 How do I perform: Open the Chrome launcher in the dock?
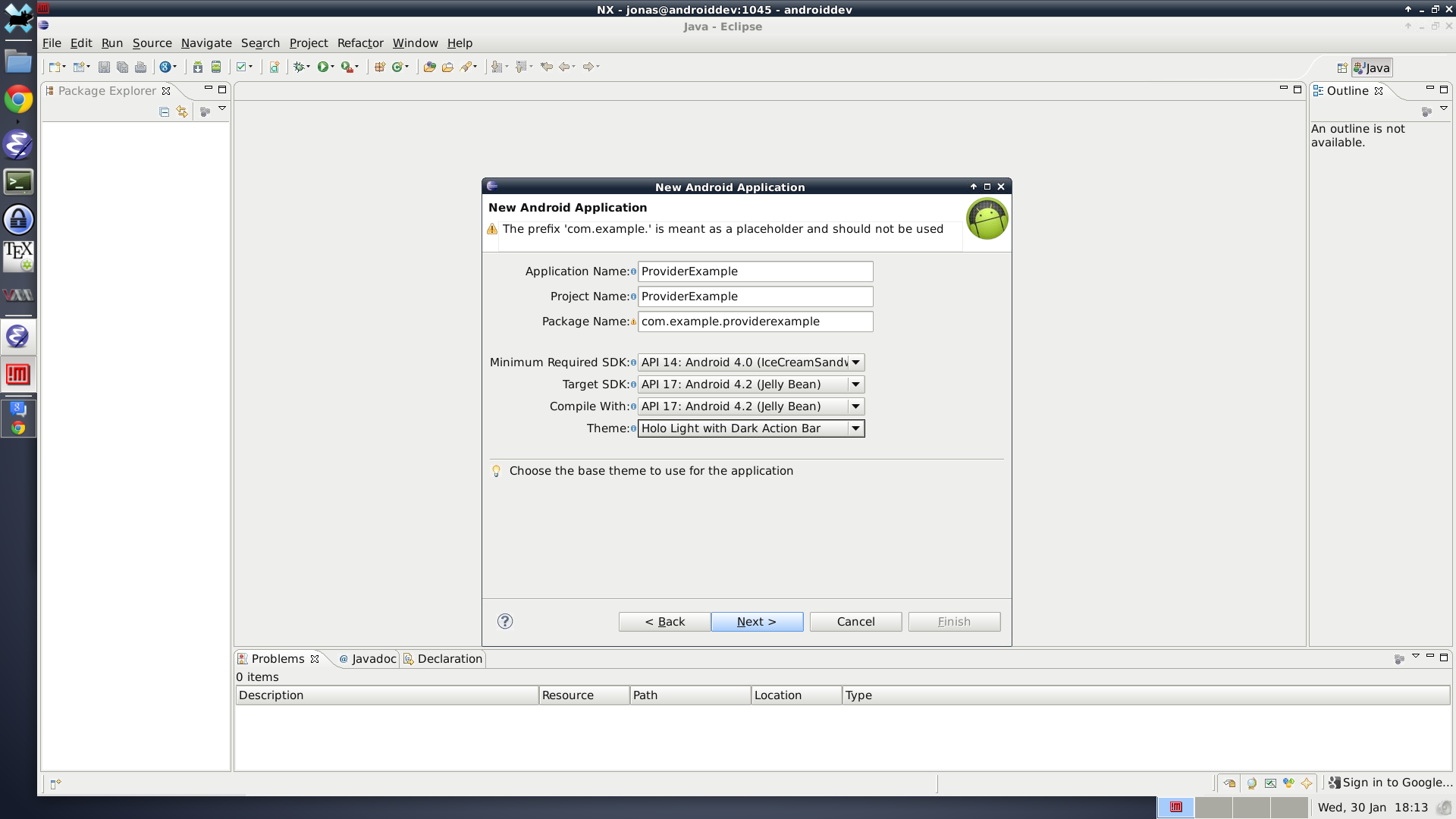[x=18, y=100]
